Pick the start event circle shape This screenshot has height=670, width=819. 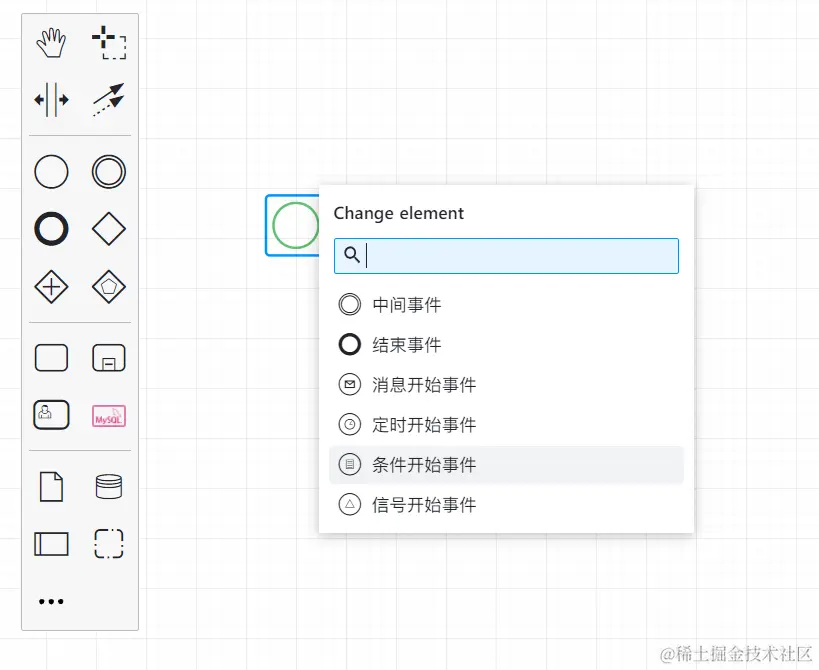click(x=51, y=171)
